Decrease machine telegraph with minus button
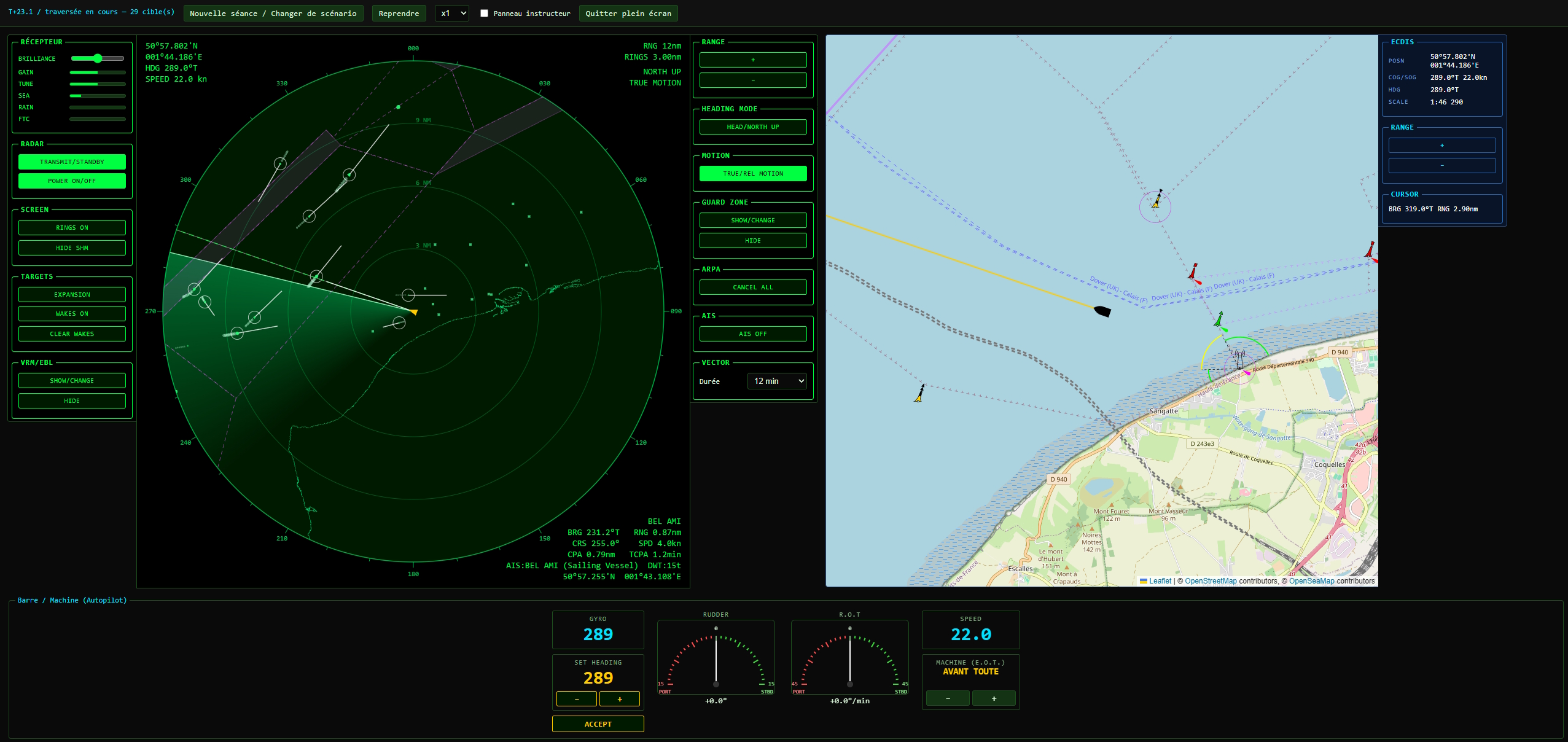The width and height of the screenshot is (1568, 742). 948,698
